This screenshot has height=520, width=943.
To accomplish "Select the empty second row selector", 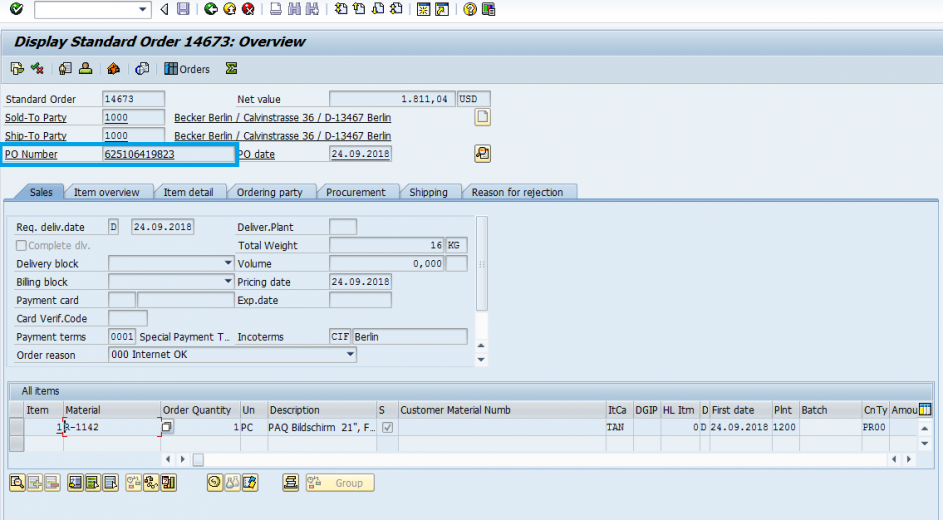I will 16,443.
